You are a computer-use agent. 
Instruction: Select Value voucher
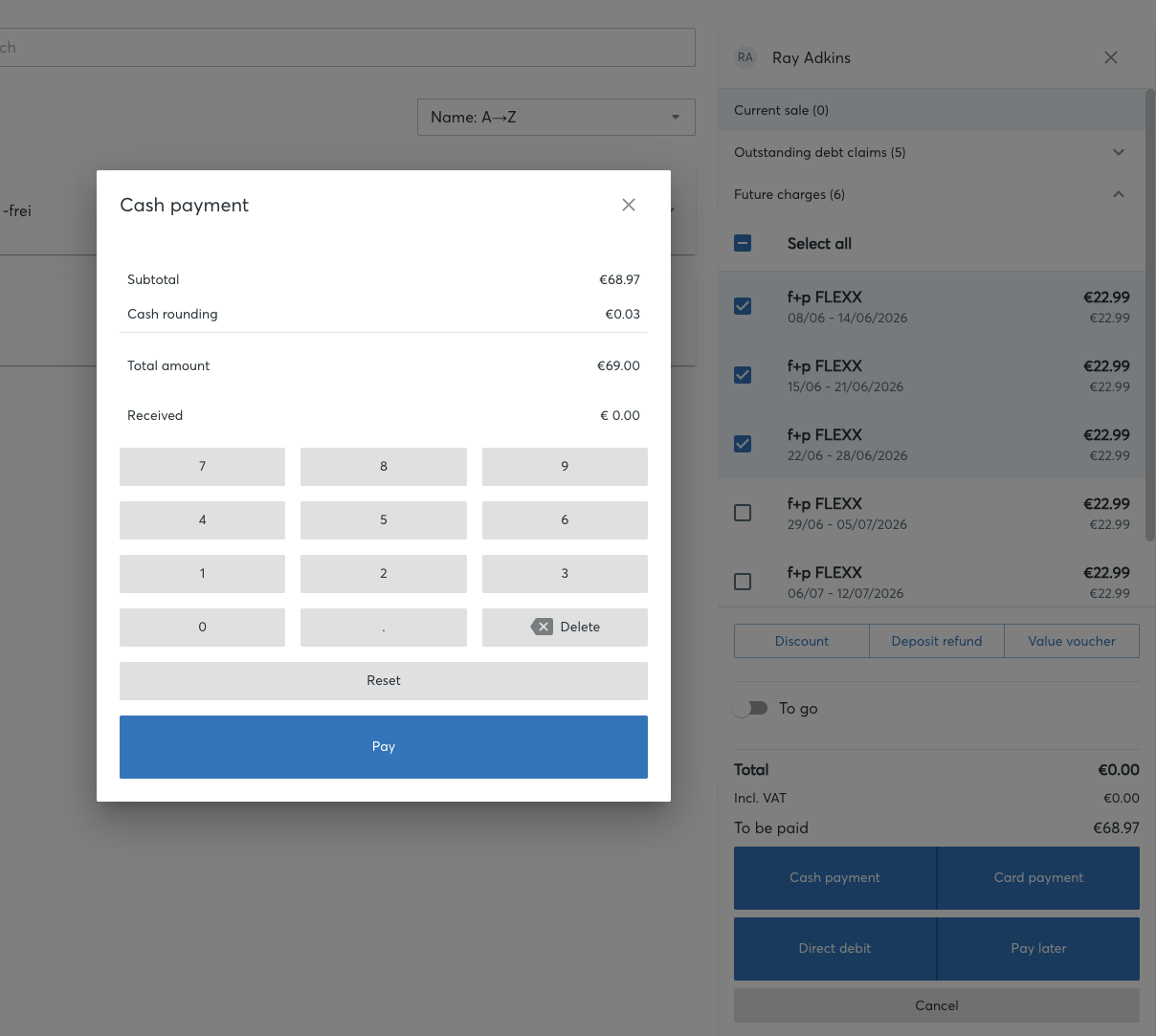coord(1072,641)
